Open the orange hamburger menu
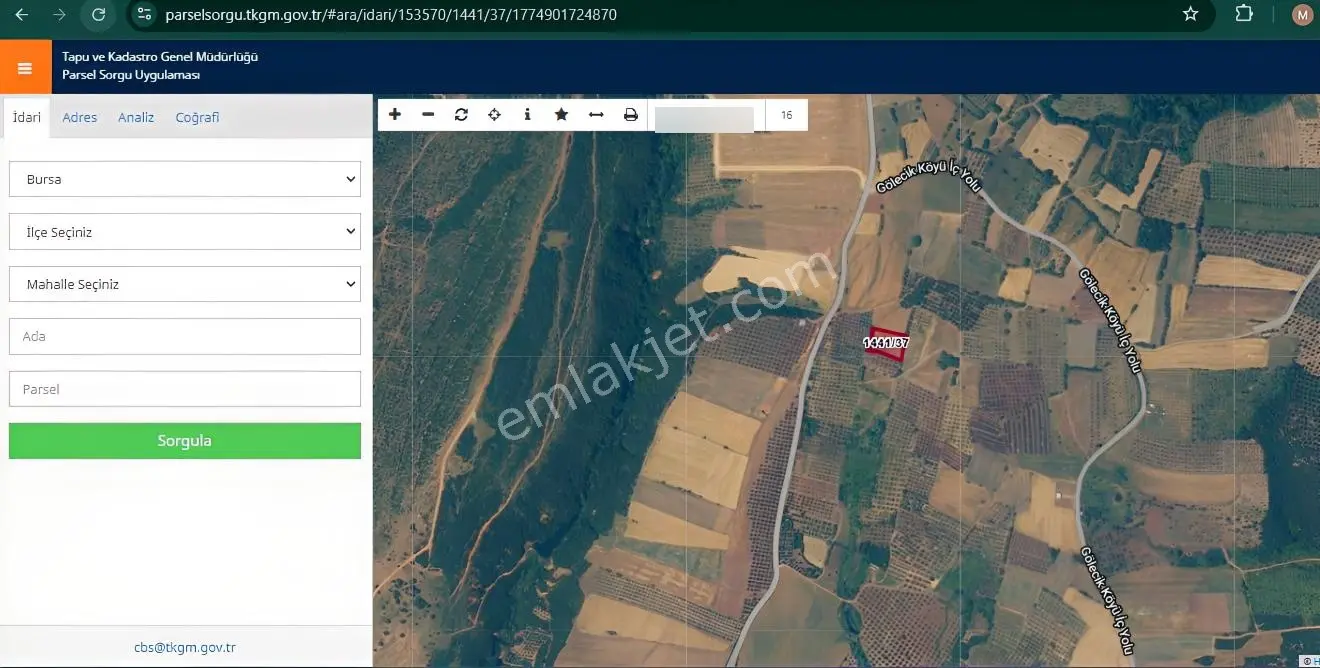Viewport: 1320px width, 668px height. click(25, 68)
